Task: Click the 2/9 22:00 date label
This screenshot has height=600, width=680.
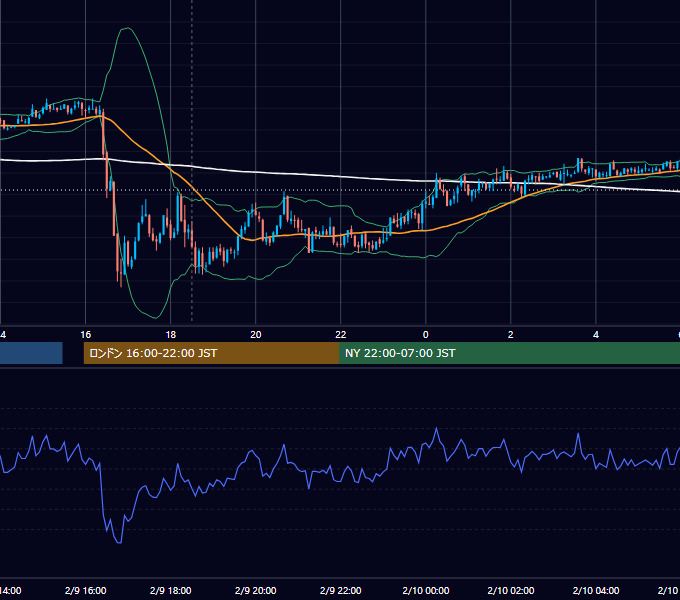Action: coord(340,590)
